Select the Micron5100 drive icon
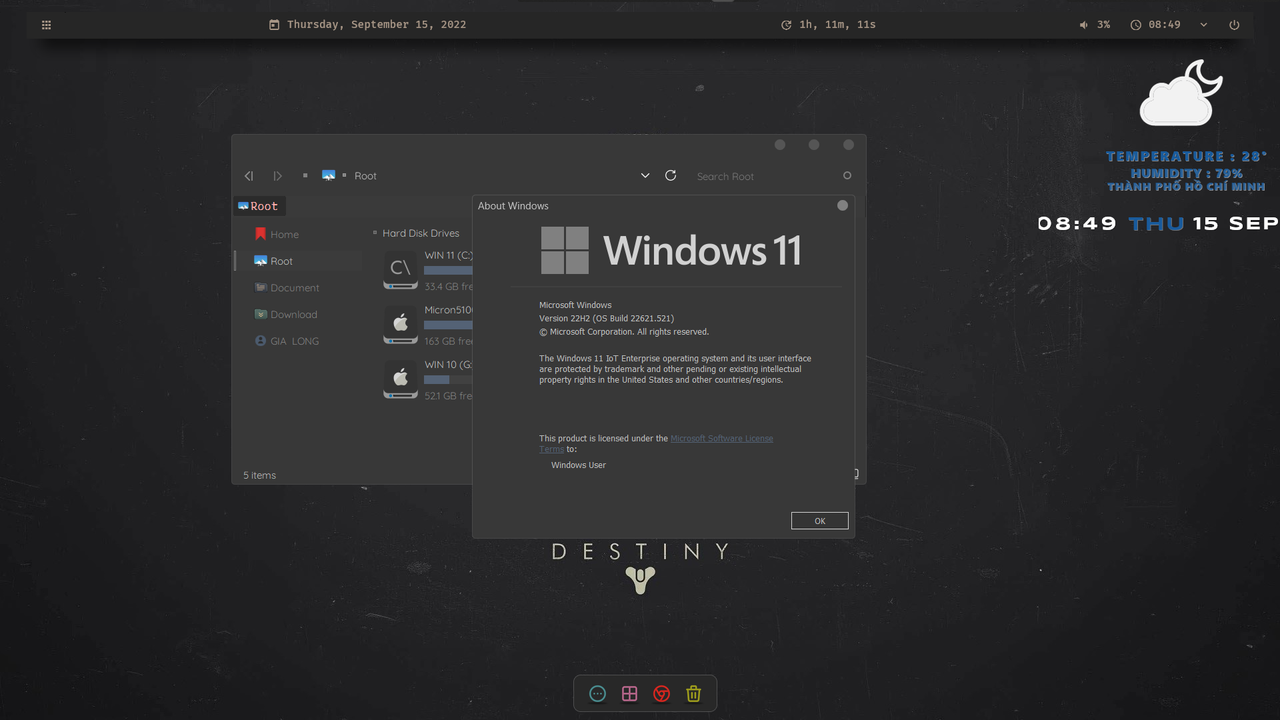The height and width of the screenshot is (720, 1280). (400, 324)
